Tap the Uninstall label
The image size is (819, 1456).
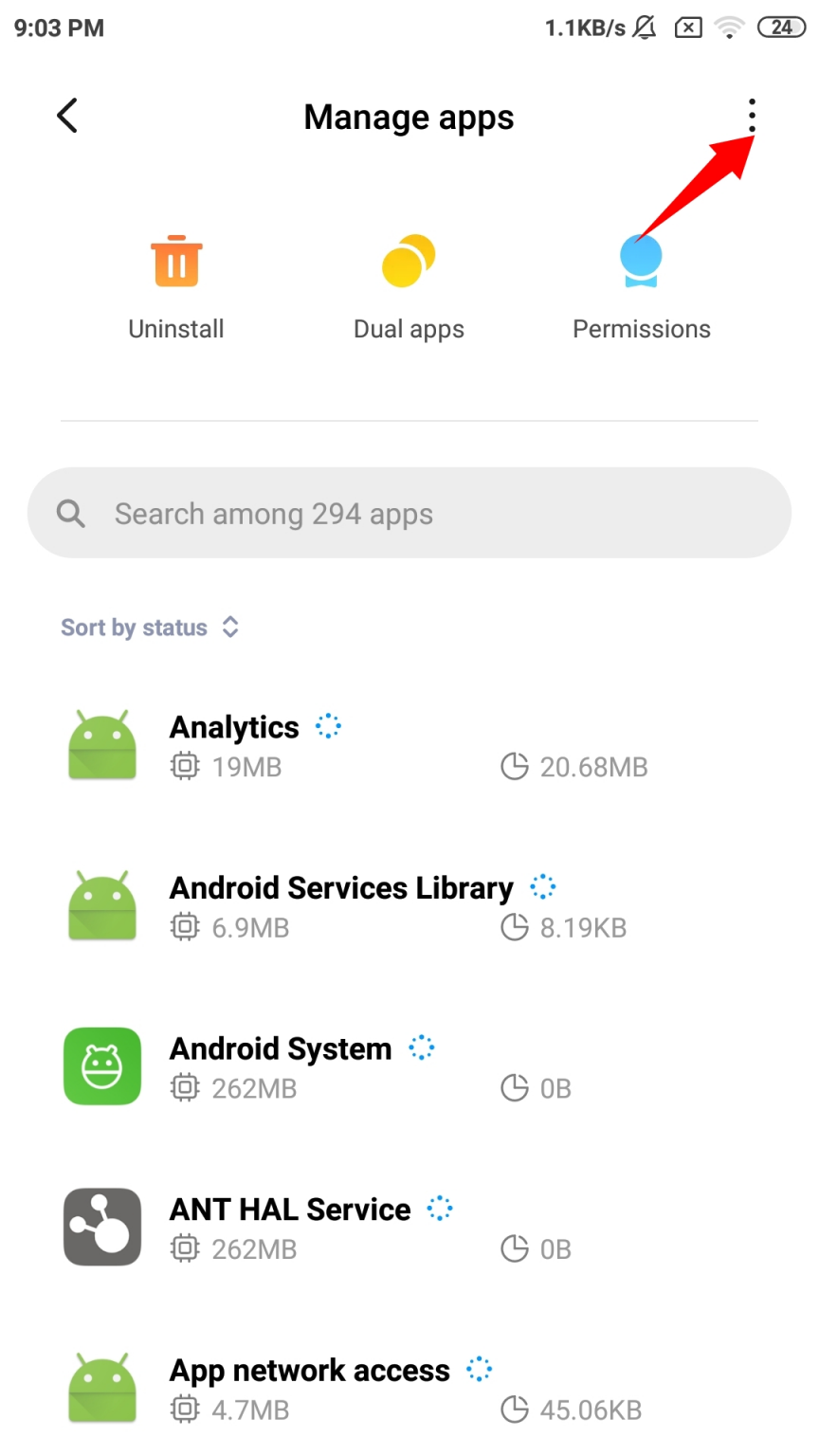(x=176, y=329)
